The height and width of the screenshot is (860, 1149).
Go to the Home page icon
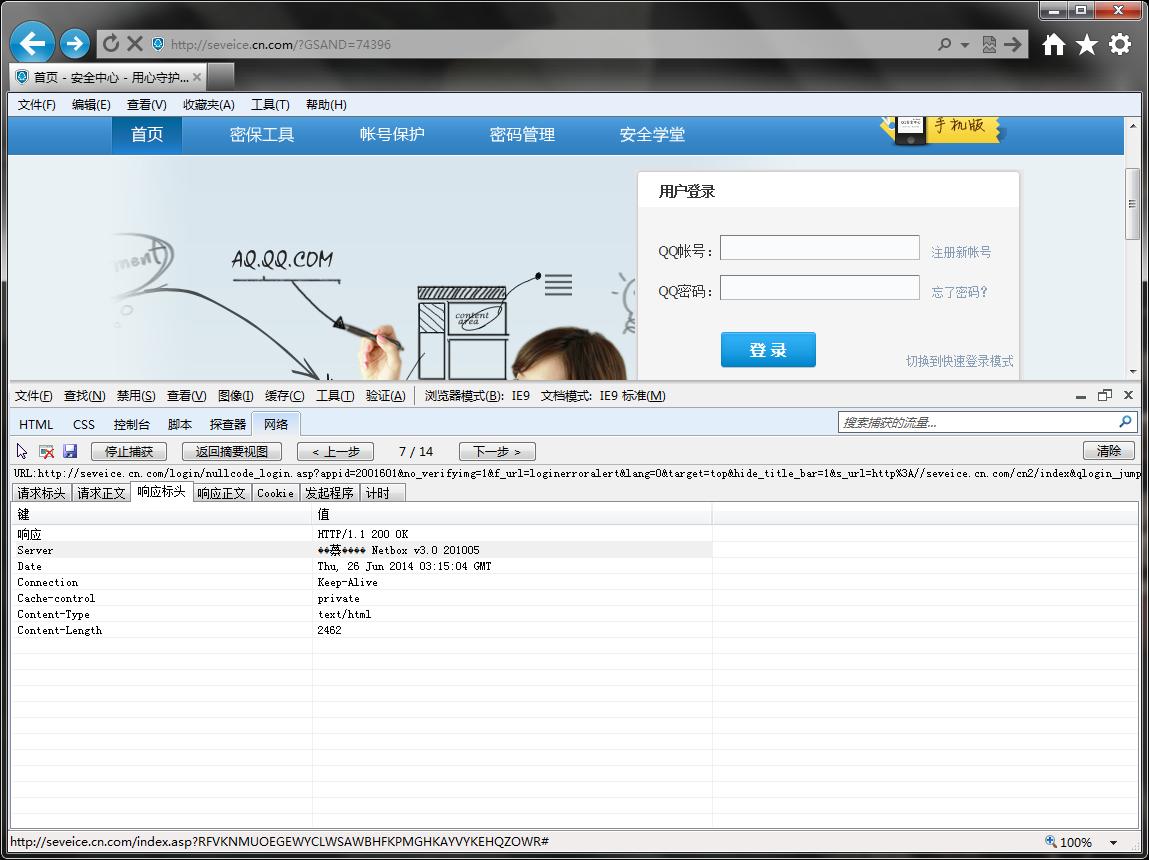point(1054,44)
